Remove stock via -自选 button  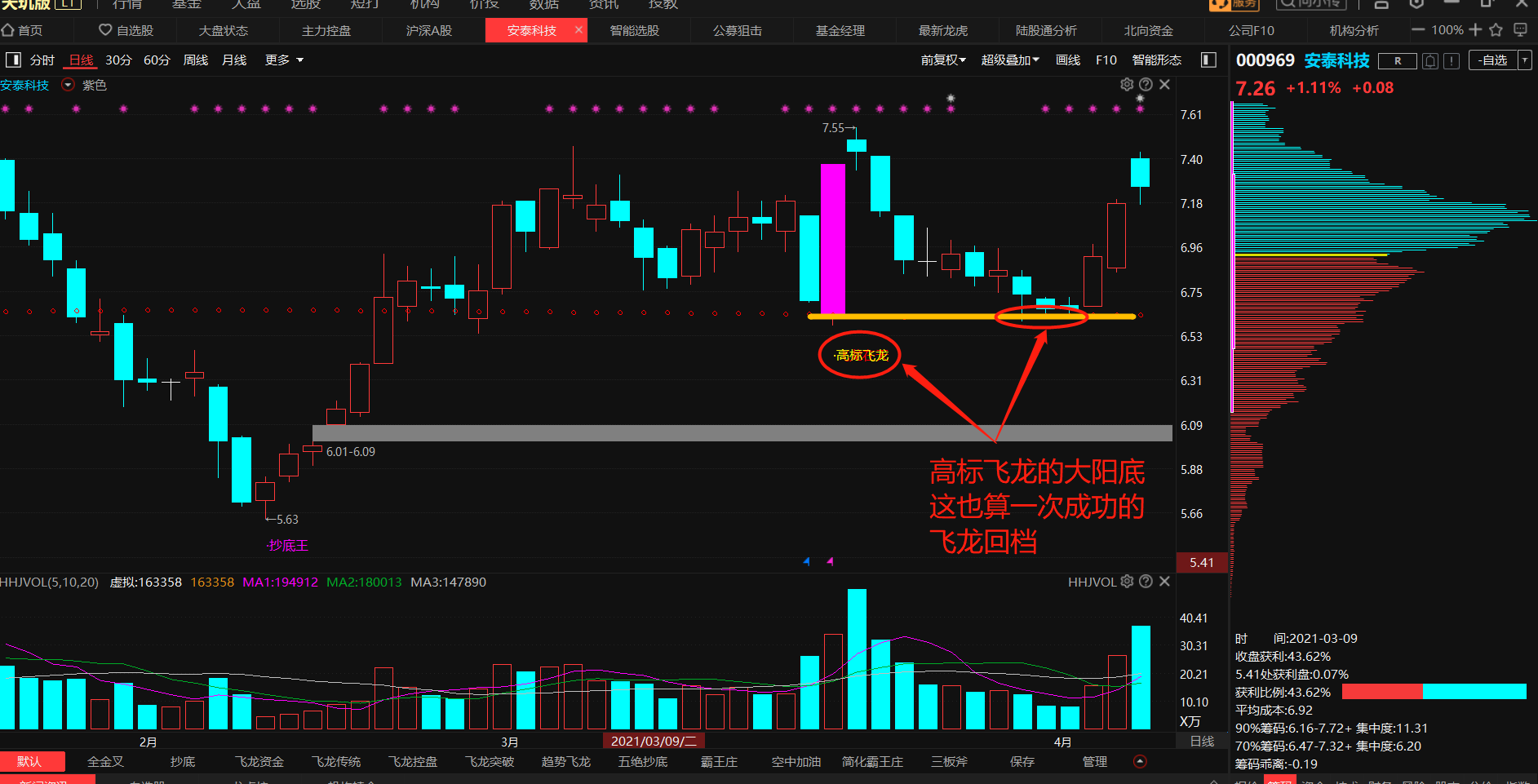(1492, 60)
